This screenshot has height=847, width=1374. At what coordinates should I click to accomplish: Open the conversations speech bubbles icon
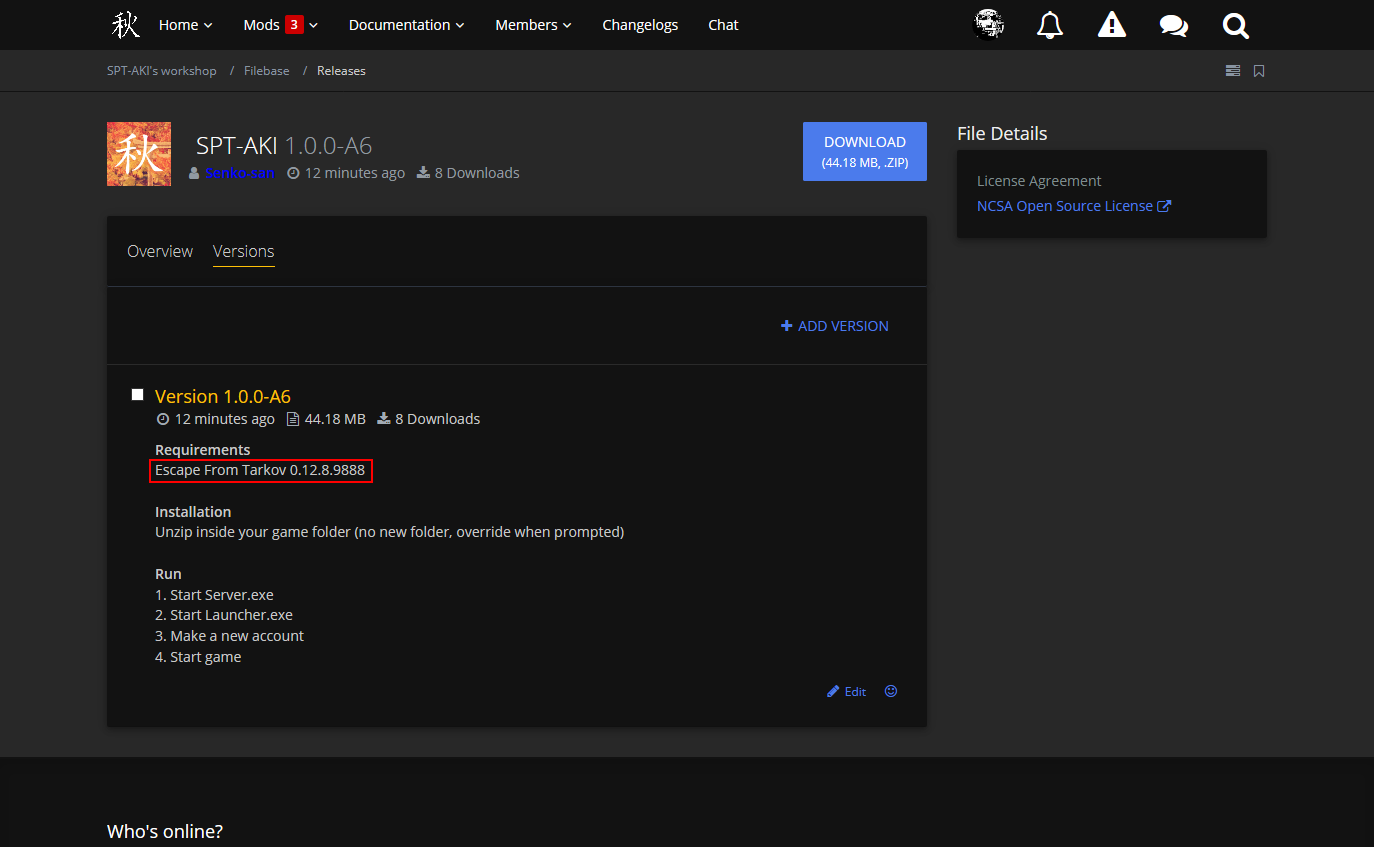[1174, 25]
